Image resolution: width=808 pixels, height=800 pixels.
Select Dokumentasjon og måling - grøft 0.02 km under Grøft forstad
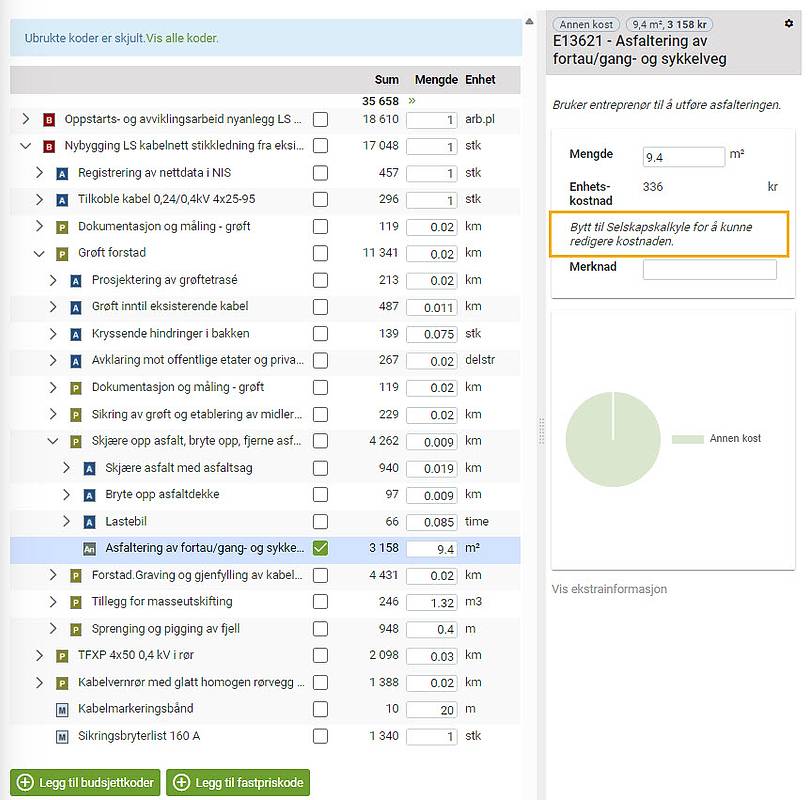[x=265, y=387]
